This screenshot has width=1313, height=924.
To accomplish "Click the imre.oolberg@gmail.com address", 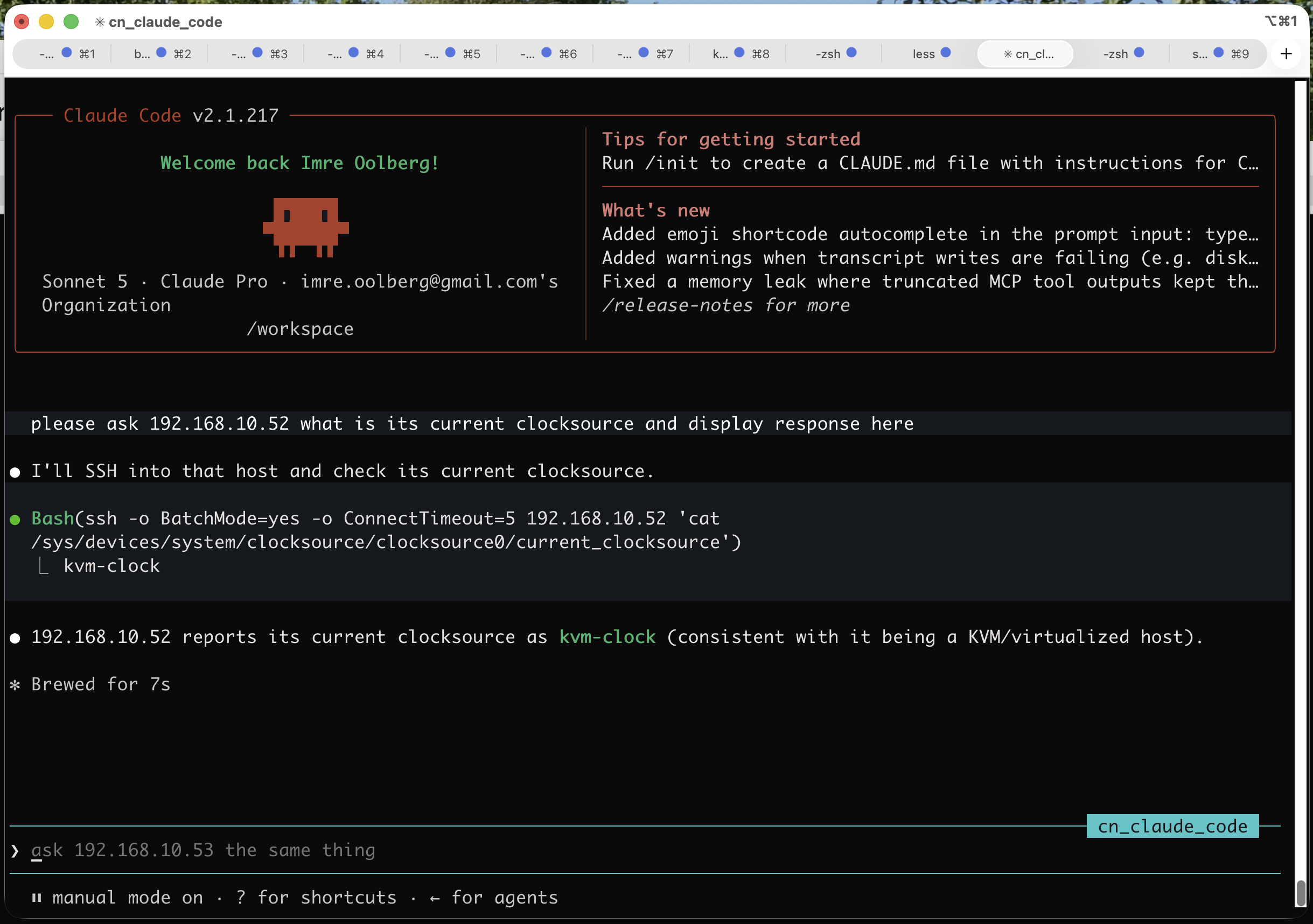I will 419,281.
